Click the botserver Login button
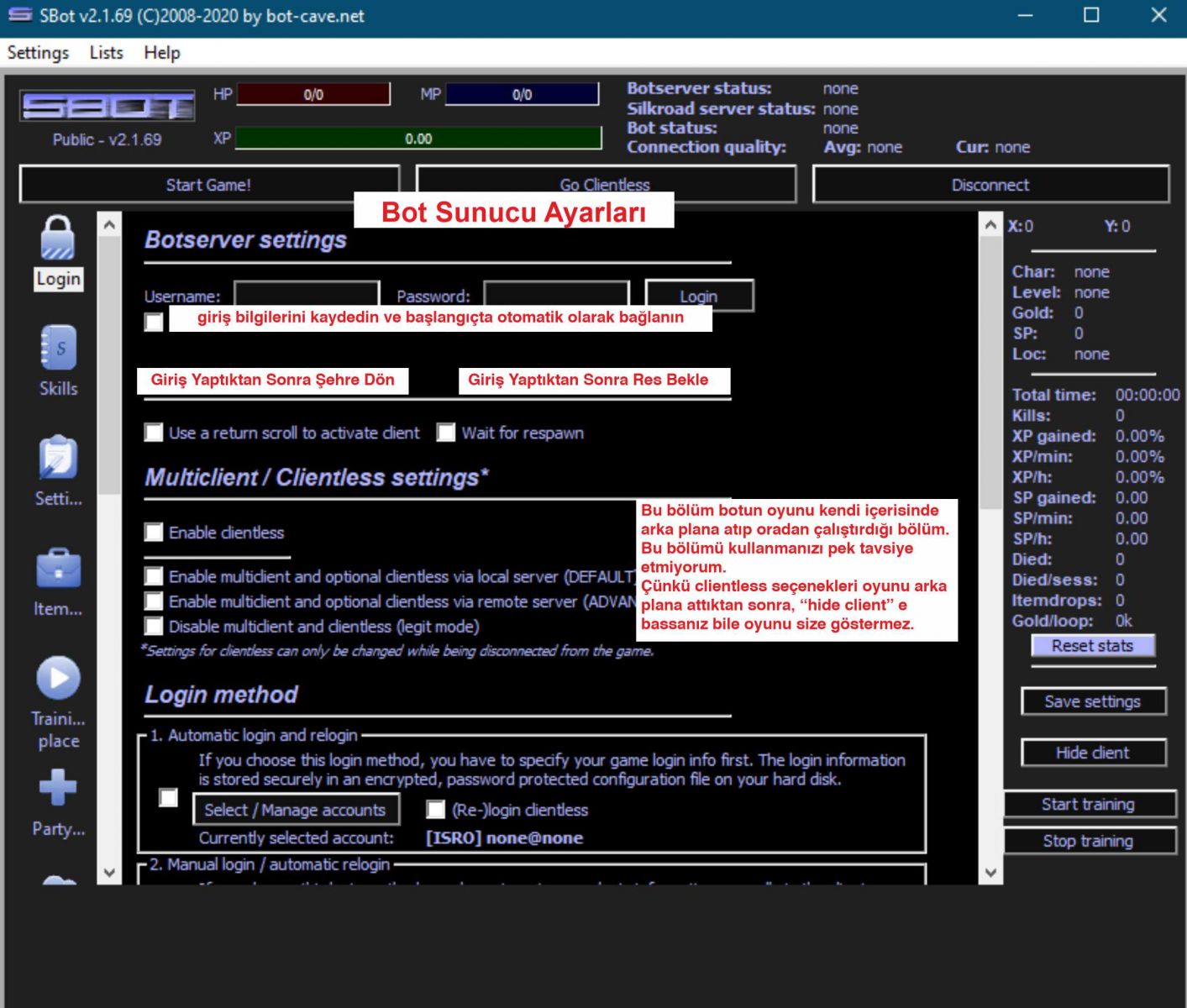Image resolution: width=1187 pixels, height=1008 pixels. (x=699, y=296)
